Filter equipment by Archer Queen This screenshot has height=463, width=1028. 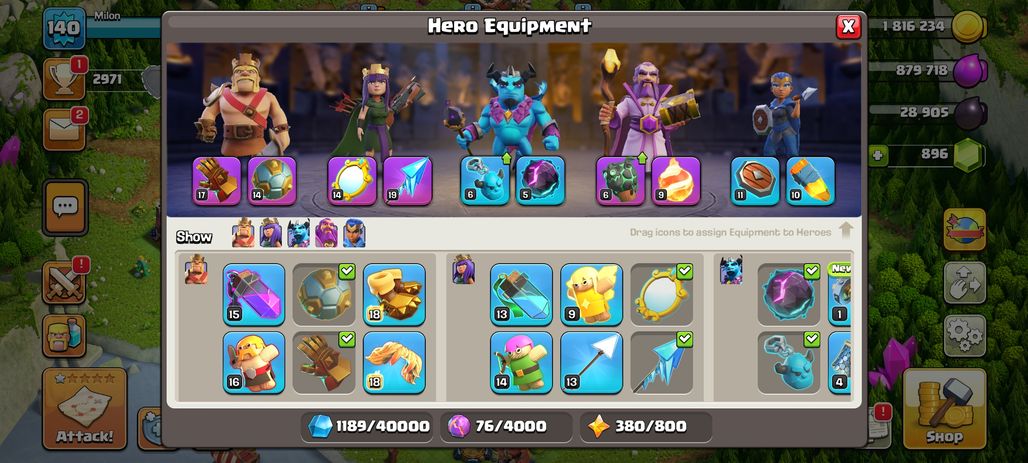[x=271, y=233]
